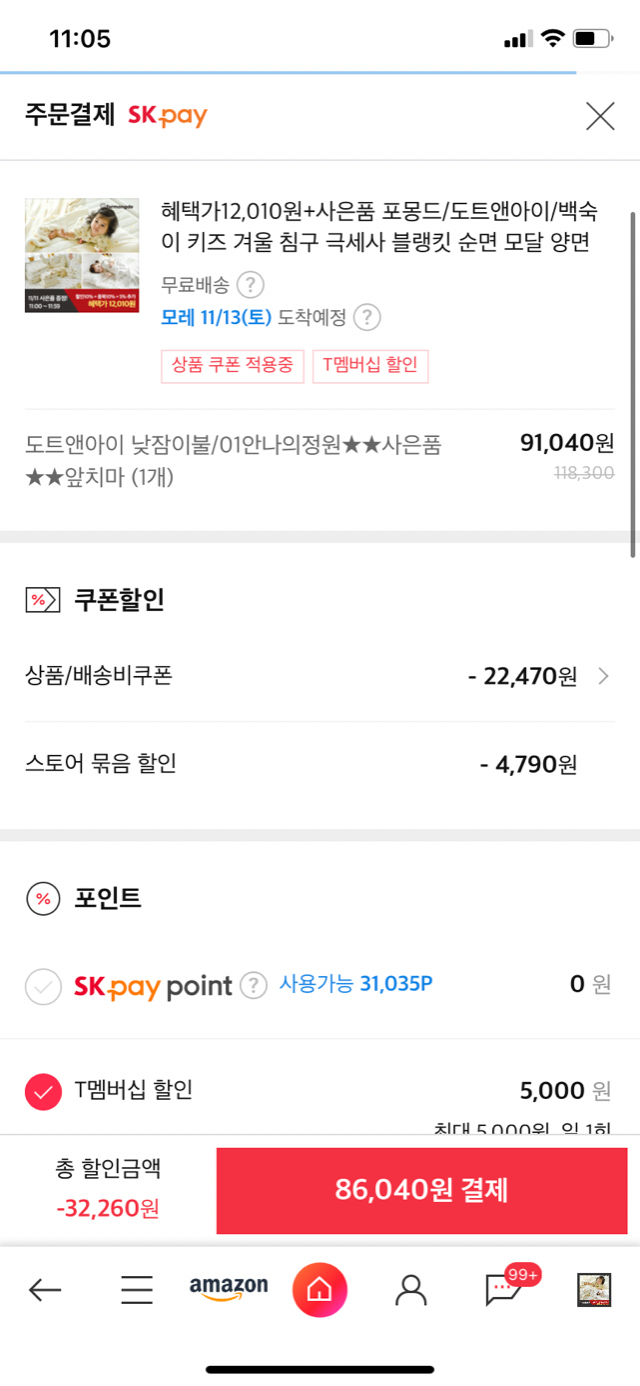Go back using the bottom arrow
Image resolution: width=640 pixels, height=1386 pixels.
[x=45, y=1290]
